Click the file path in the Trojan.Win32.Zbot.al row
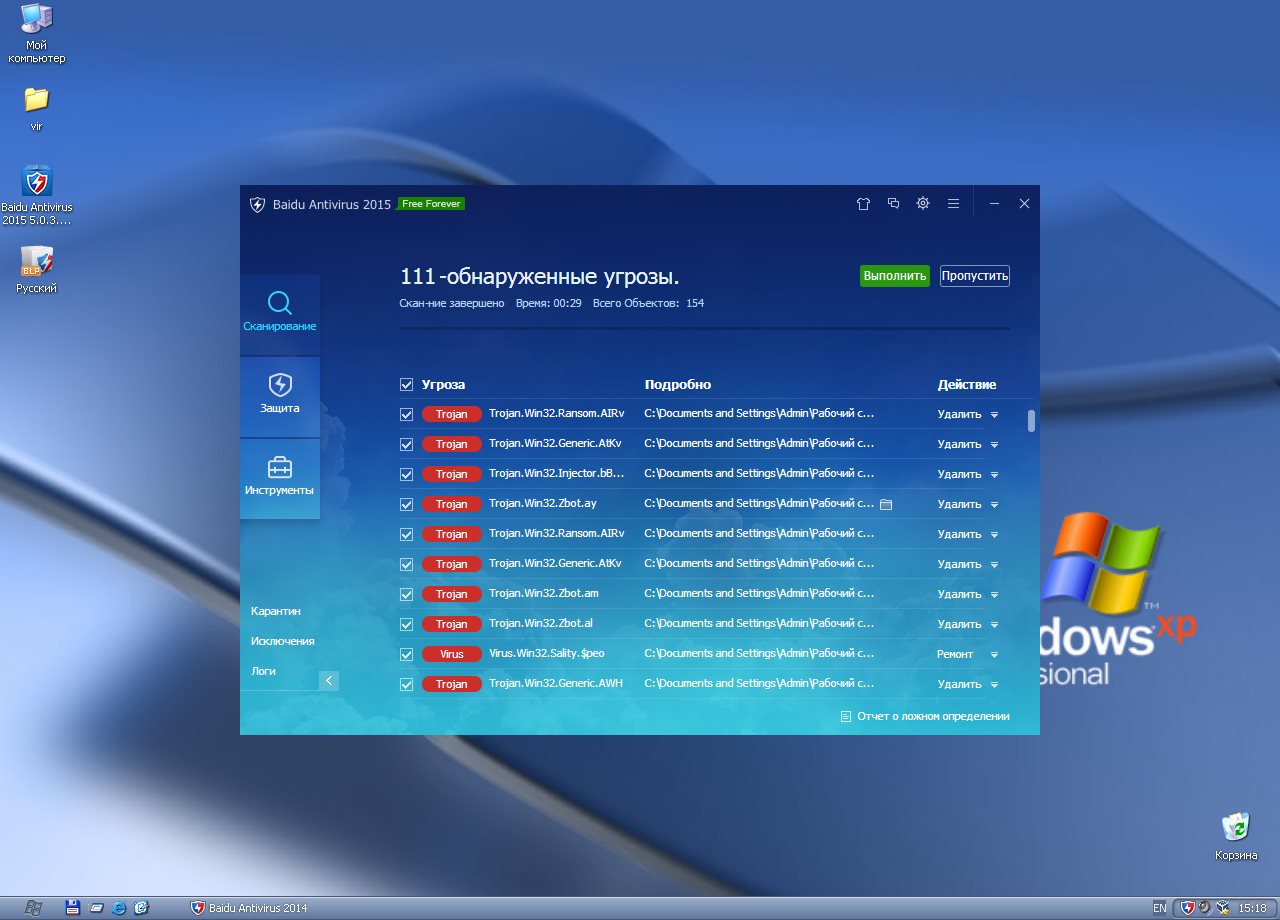Viewport: 1280px width, 920px height. click(x=760, y=623)
